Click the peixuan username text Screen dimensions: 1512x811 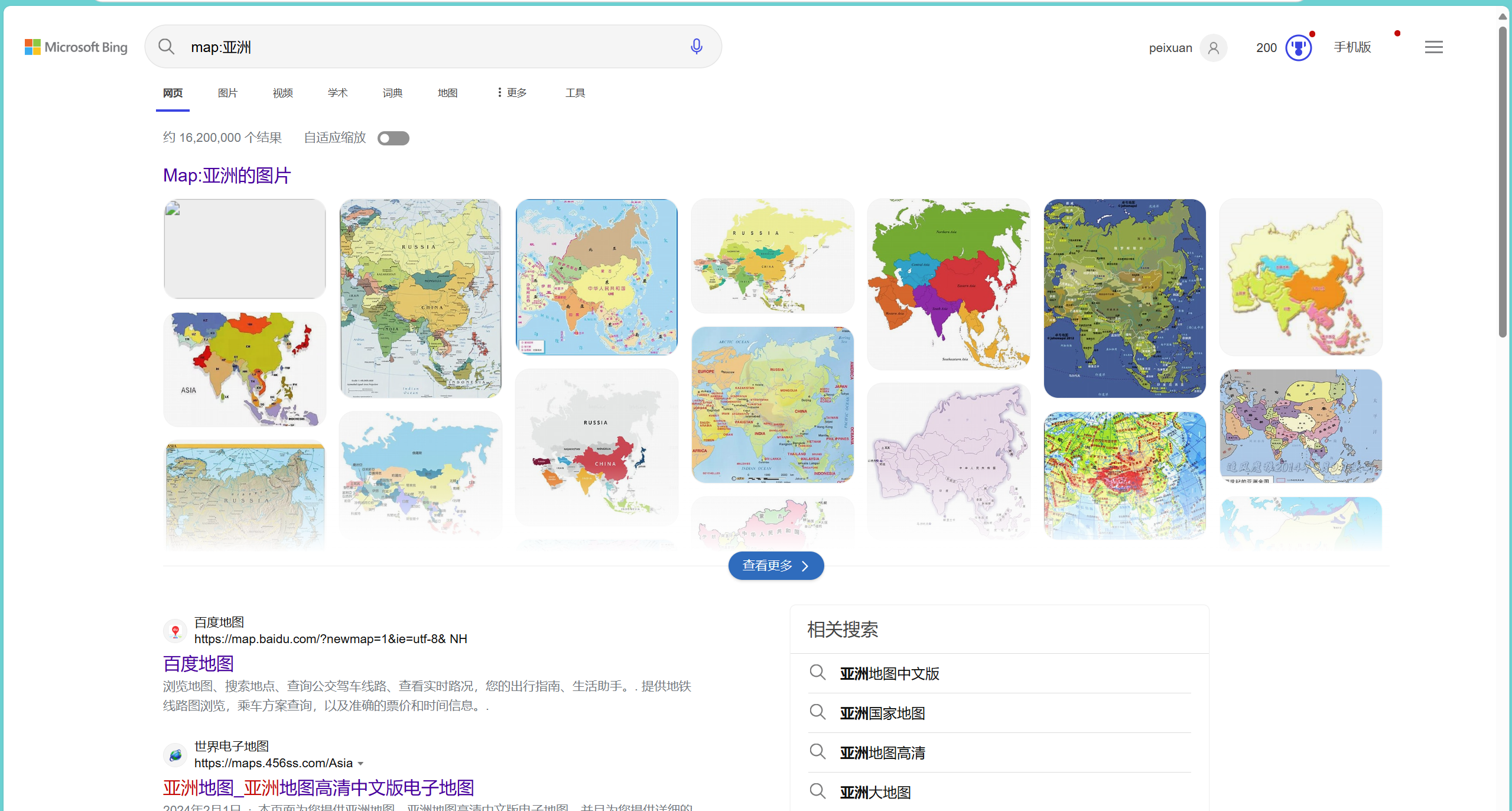tap(1170, 48)
